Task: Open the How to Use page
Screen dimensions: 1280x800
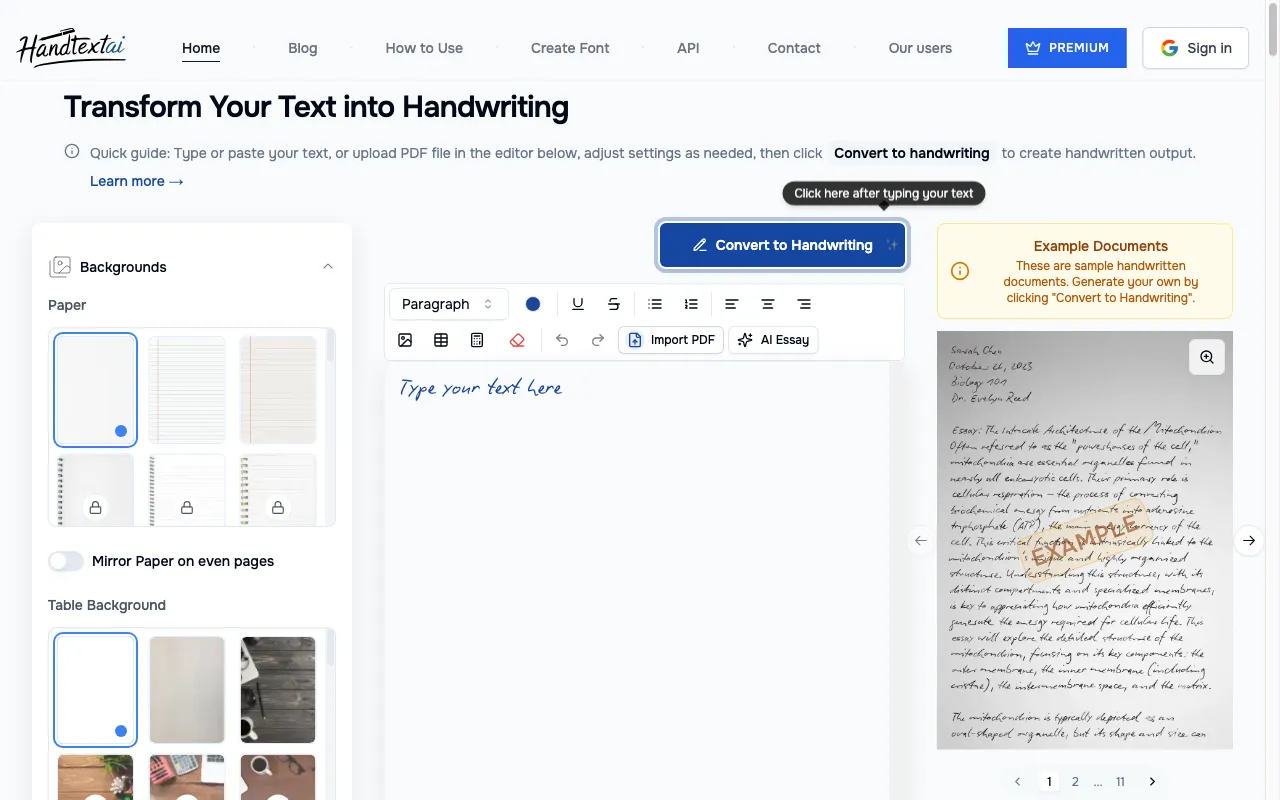Action: [424, 48]
